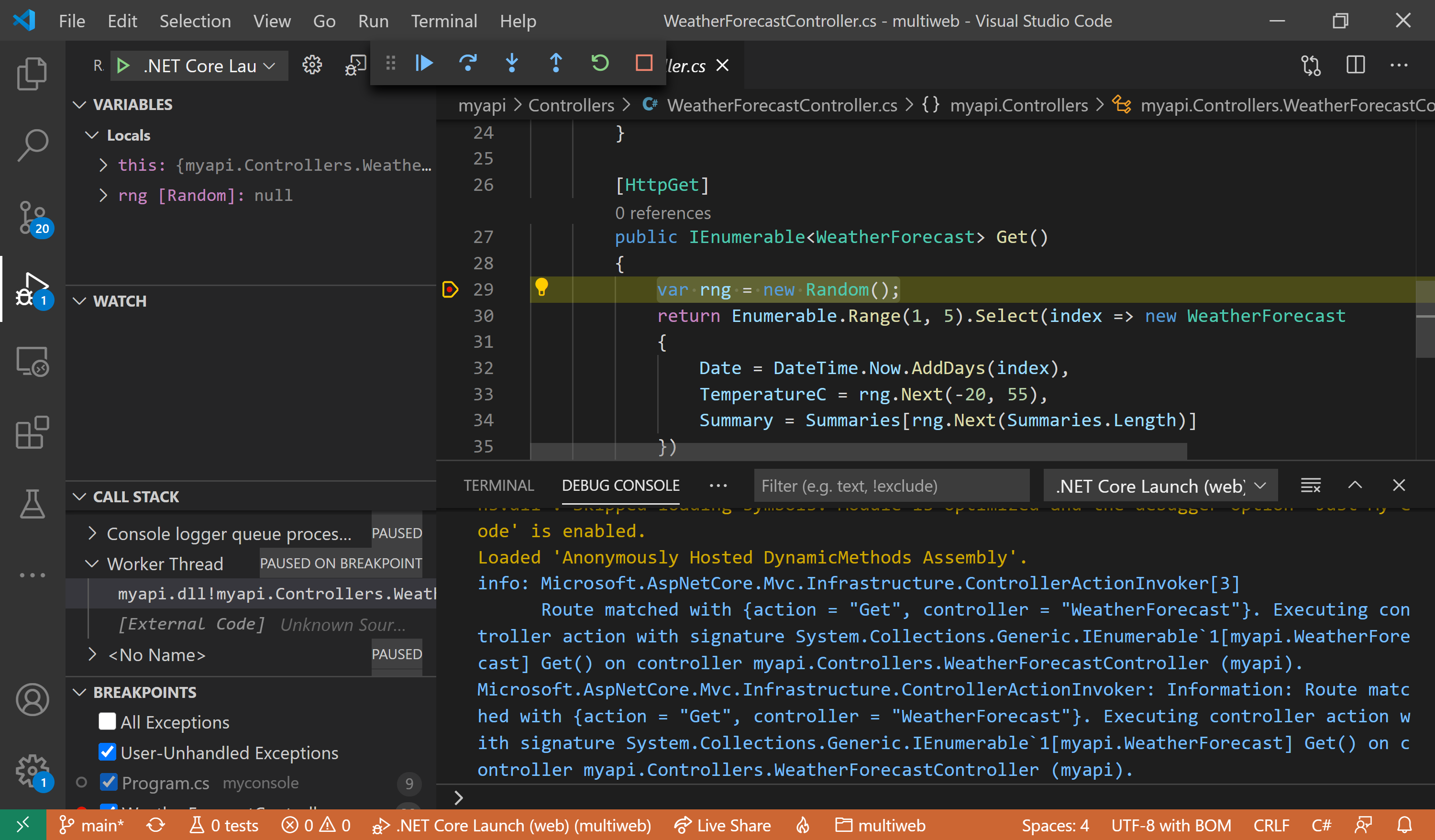The width and height of the screenshot is (1435, 840).
Task: Restart the debugging session
Action: pyautogui.click(x=600, y=63)
